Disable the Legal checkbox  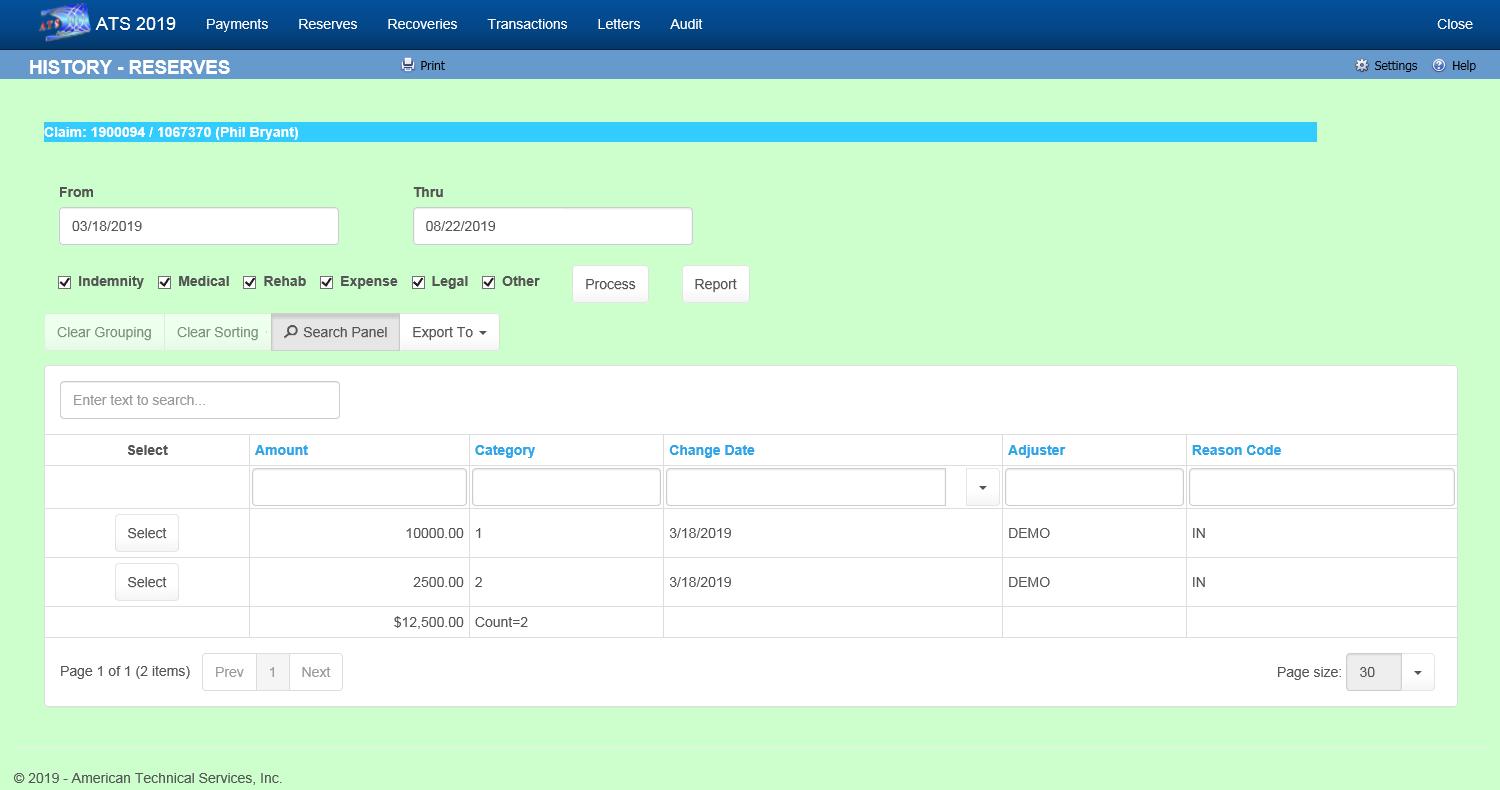[x=419, y=283]
